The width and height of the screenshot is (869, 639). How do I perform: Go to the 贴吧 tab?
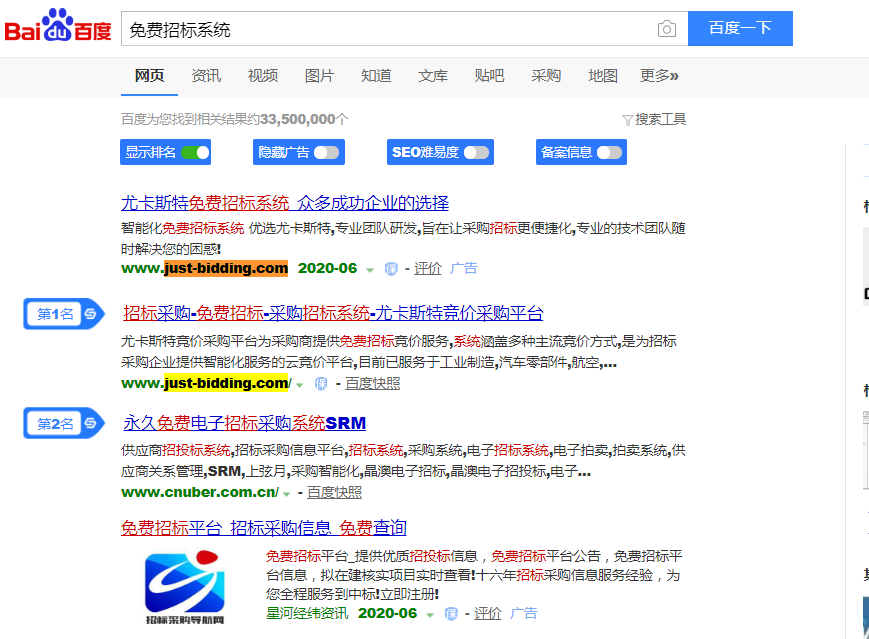(x=489, y=76)
